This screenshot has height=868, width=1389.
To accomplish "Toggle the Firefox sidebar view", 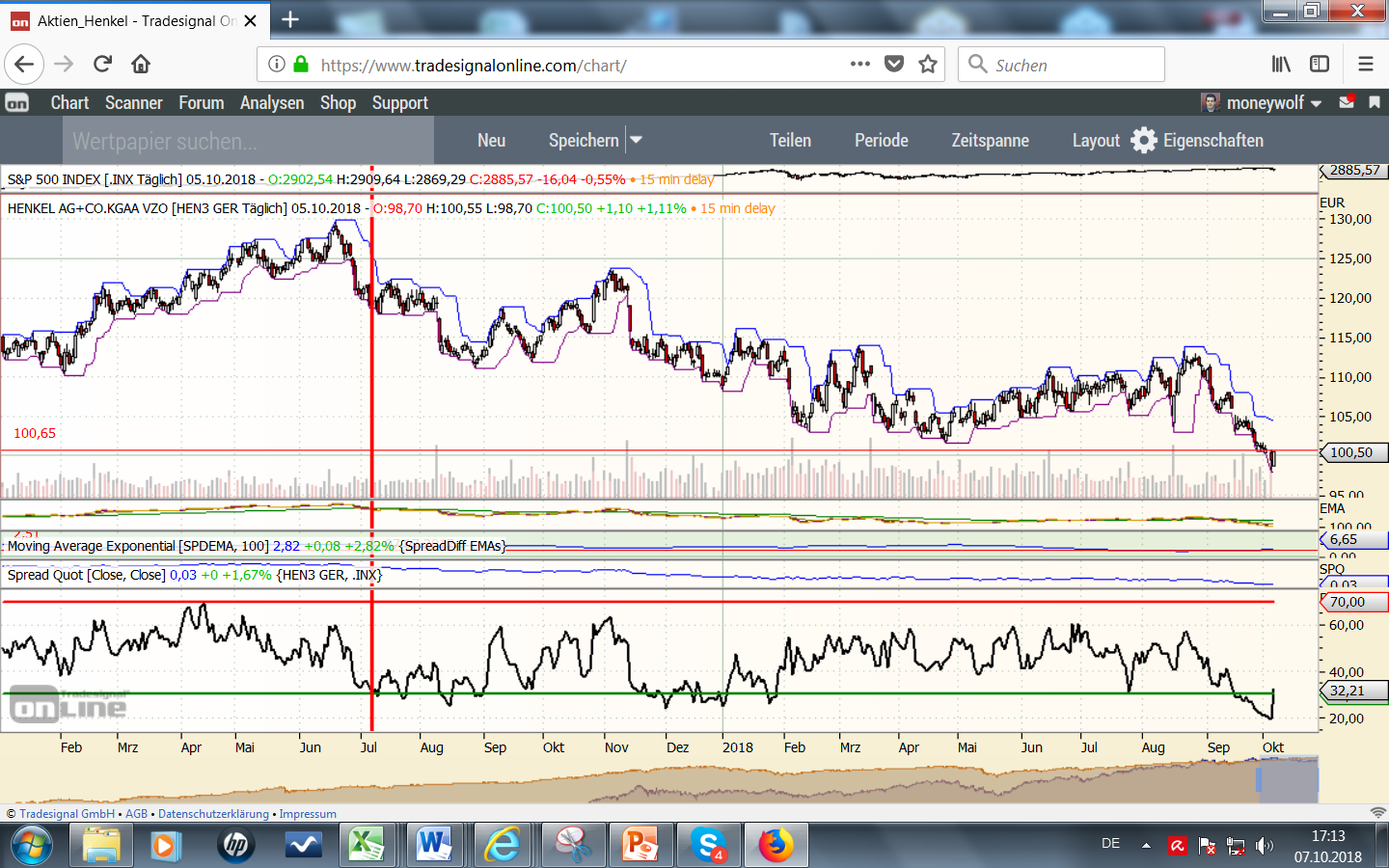I will pyautogui.click(x=1320, y=65).
